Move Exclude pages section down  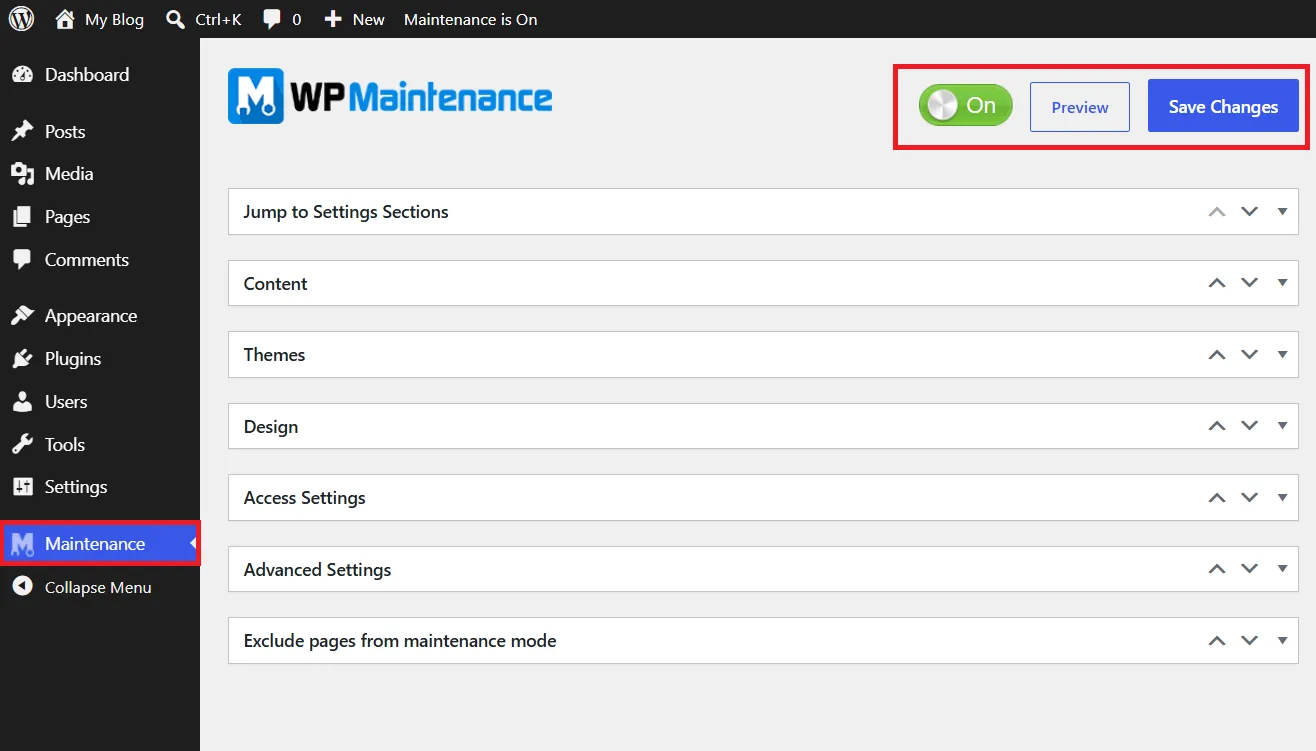pyautogui.click(x=1249, y=640)
